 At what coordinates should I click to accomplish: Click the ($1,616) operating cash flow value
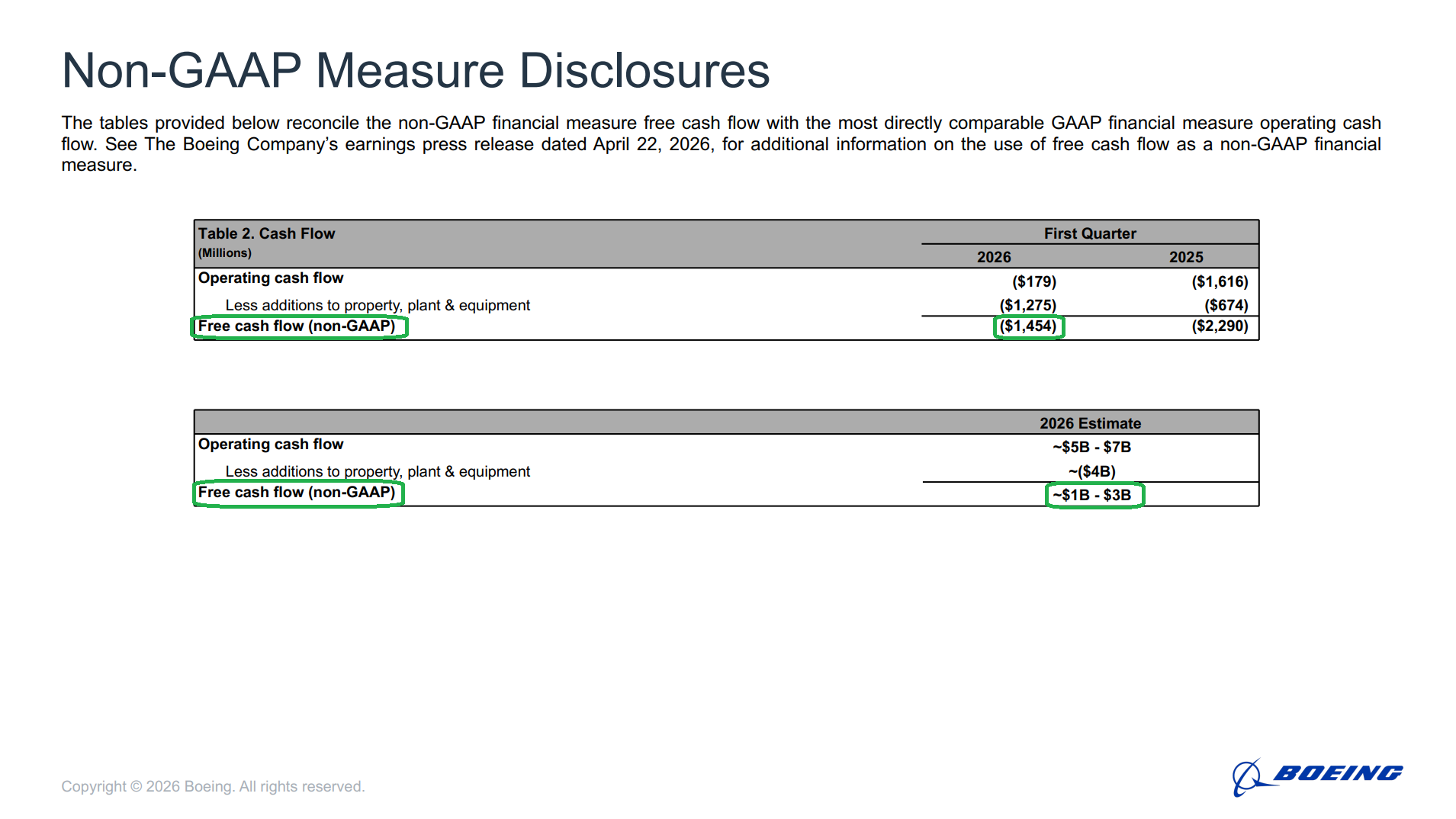click(1219, 281)
